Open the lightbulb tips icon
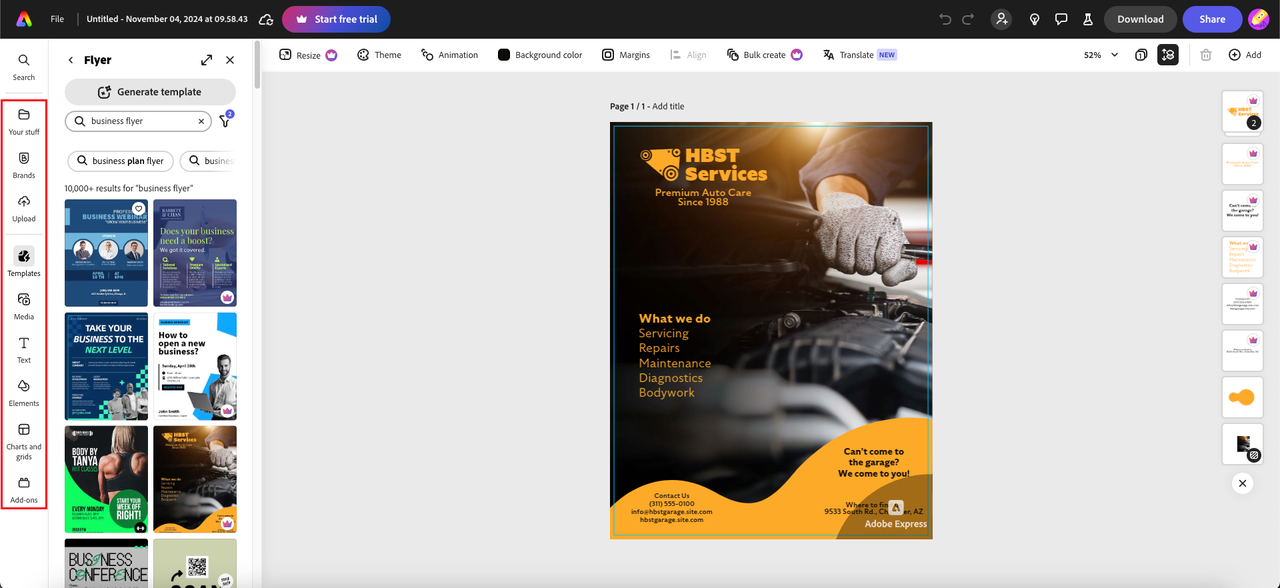The height and width of the screenshot is (588, 1280). pyautogui.click(x=1034, y=19)
